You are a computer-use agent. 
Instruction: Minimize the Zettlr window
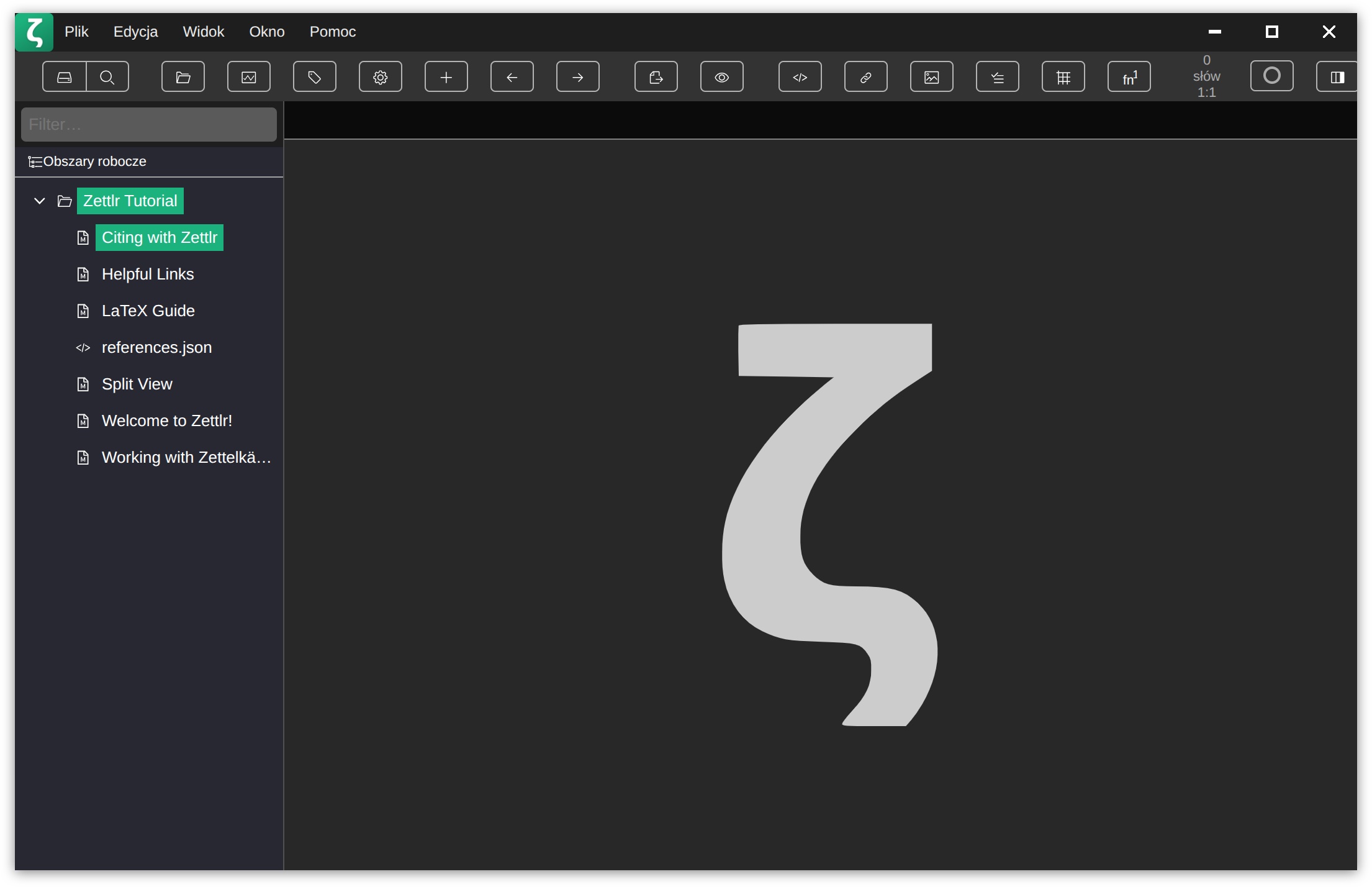click(1215, 32)
